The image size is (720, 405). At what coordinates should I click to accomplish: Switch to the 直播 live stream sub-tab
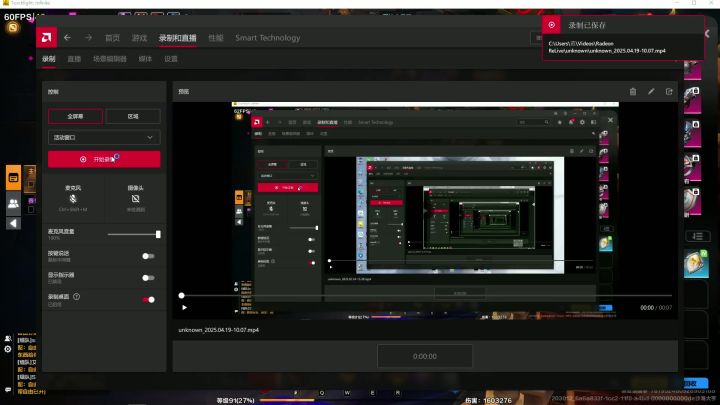click(74, 59)
